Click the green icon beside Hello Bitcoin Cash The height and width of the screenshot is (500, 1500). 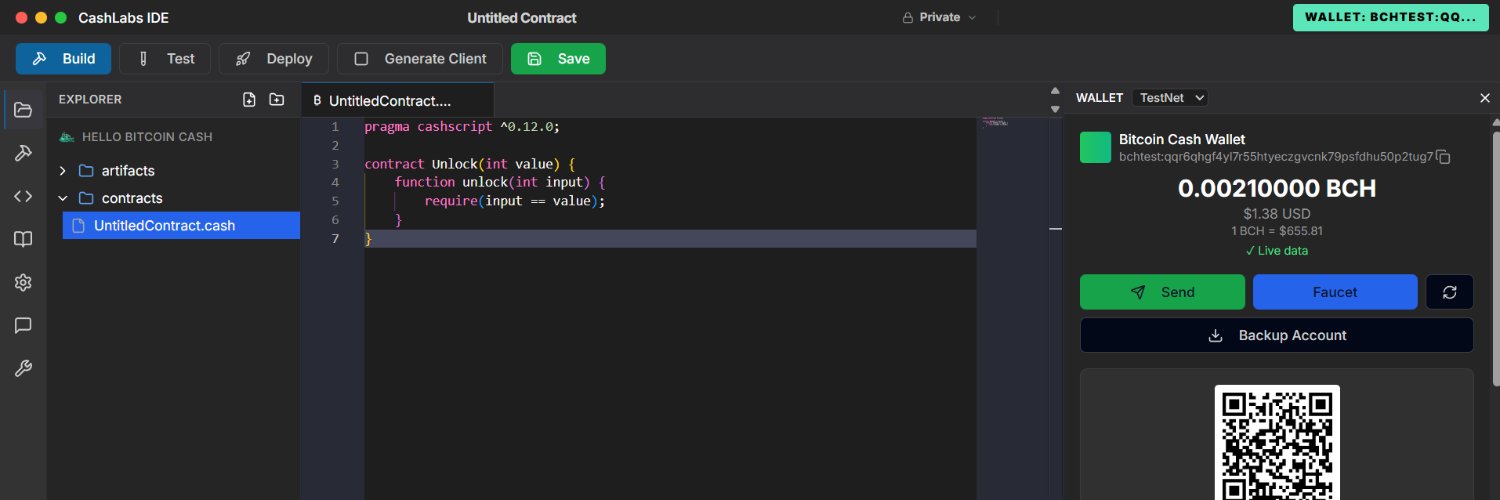tap(67, 136)
